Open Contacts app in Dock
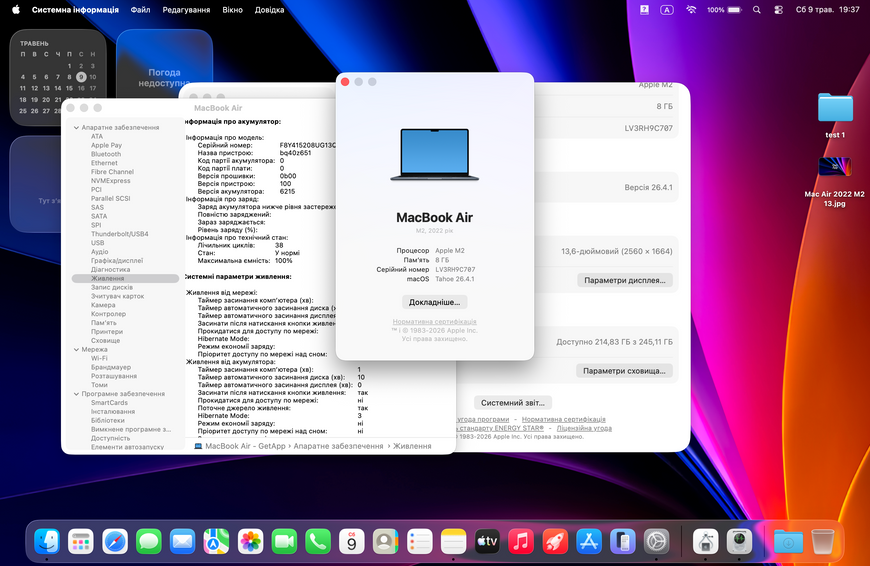Image resolution: width=870 pixels, height=566 pixels. click(386, 541)
